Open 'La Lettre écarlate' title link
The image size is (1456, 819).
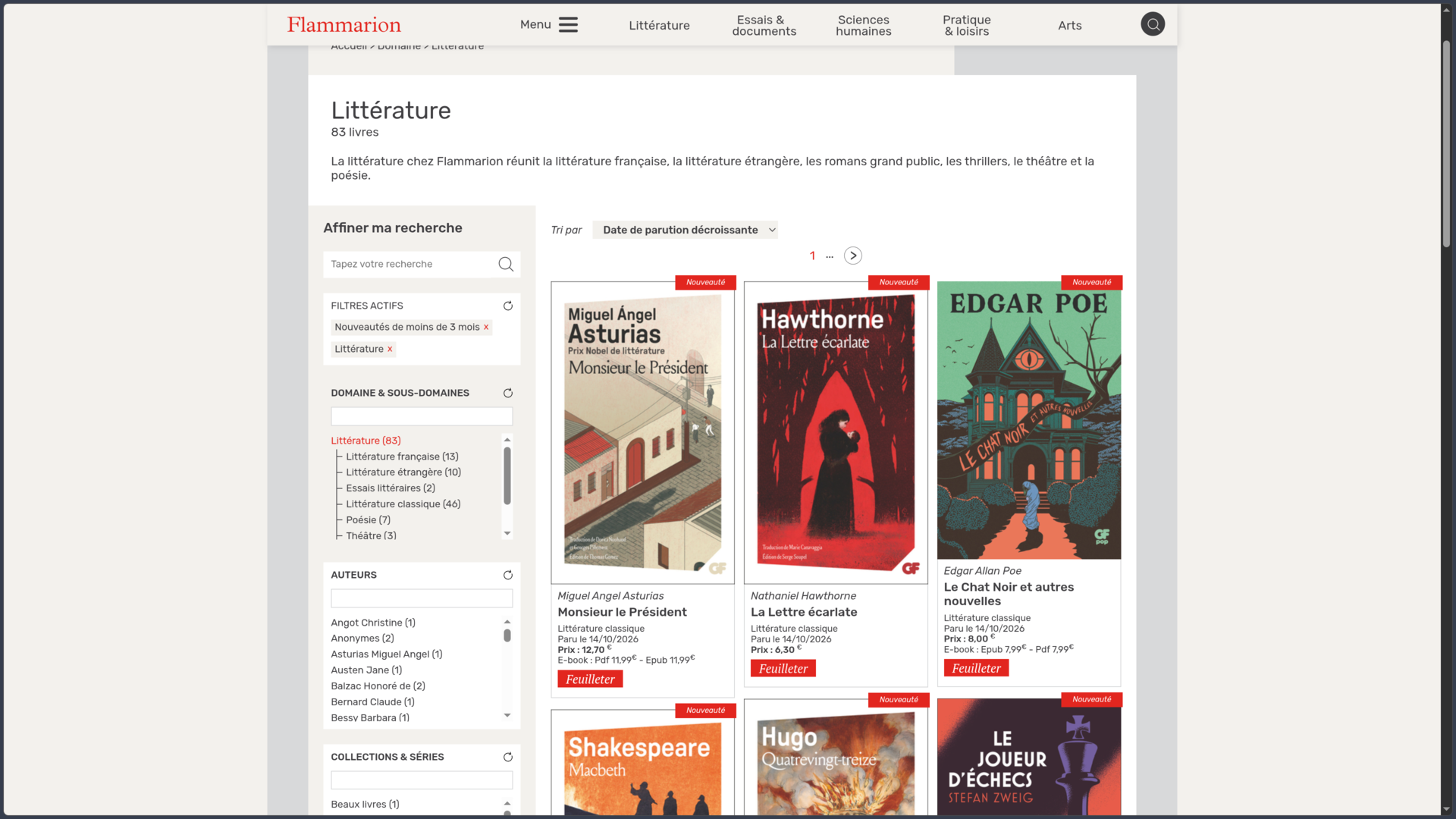[x=804, y=612]
